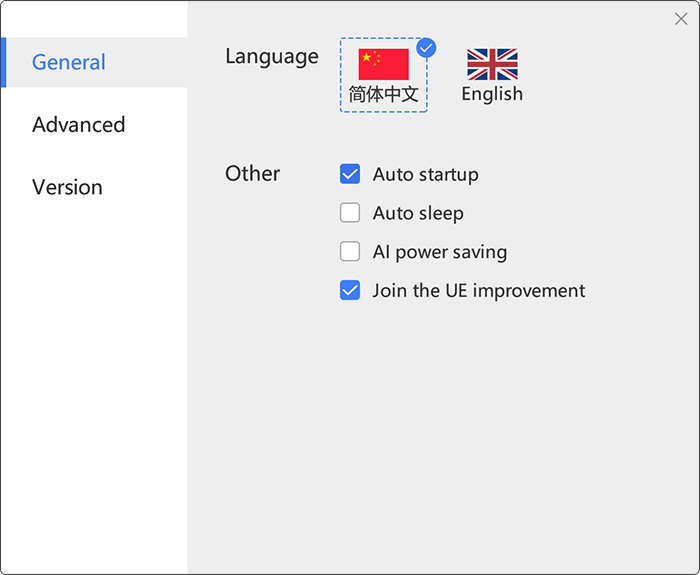This screenshot has width=700, height=575.
Task: Click the Auto startup text label
Action: (x=425, y=174)
